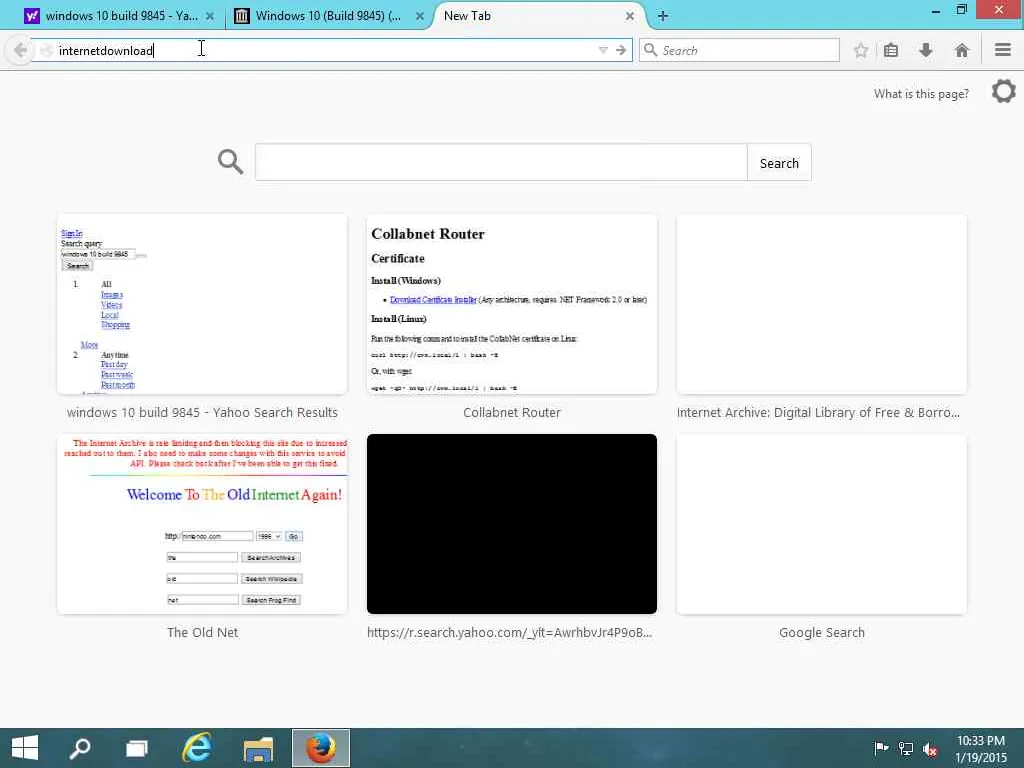
Task: Go to Home page icon
Action: pyautogui.click(x=961, y=50)
